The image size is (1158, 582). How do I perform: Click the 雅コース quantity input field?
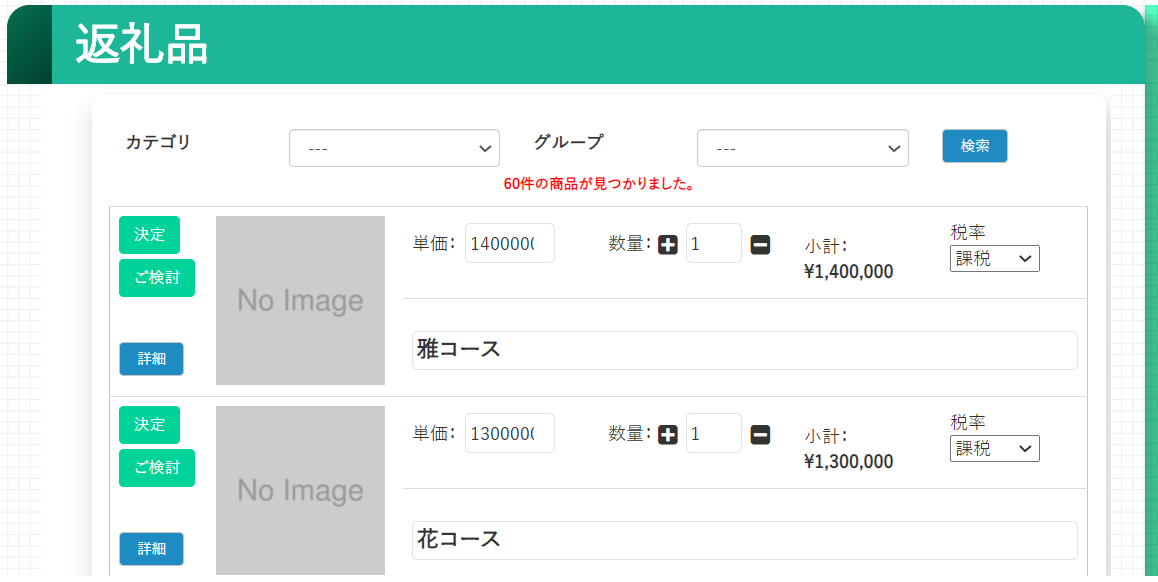coord(713,244)
